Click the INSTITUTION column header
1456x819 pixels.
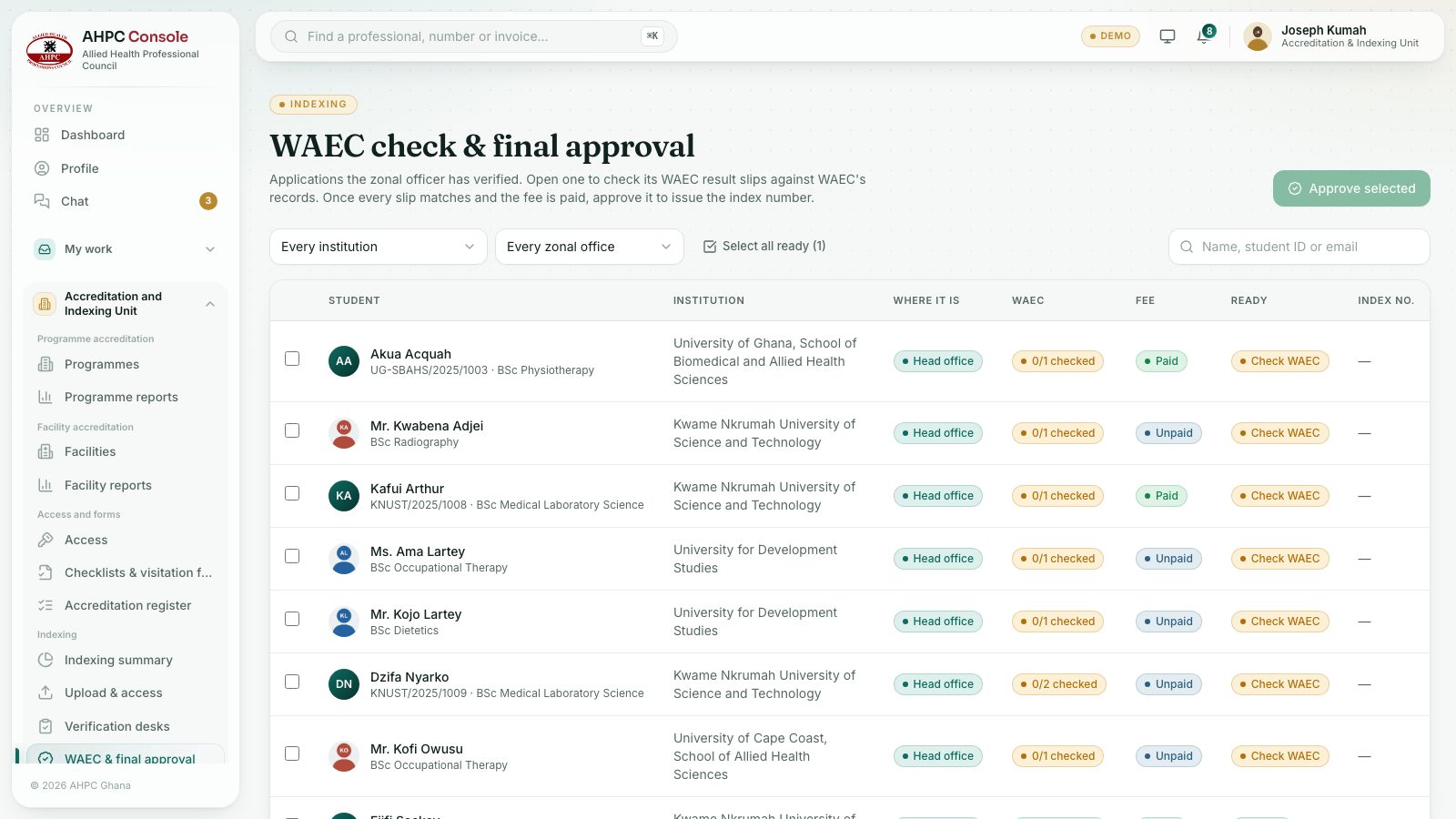[x=709, y=300]
